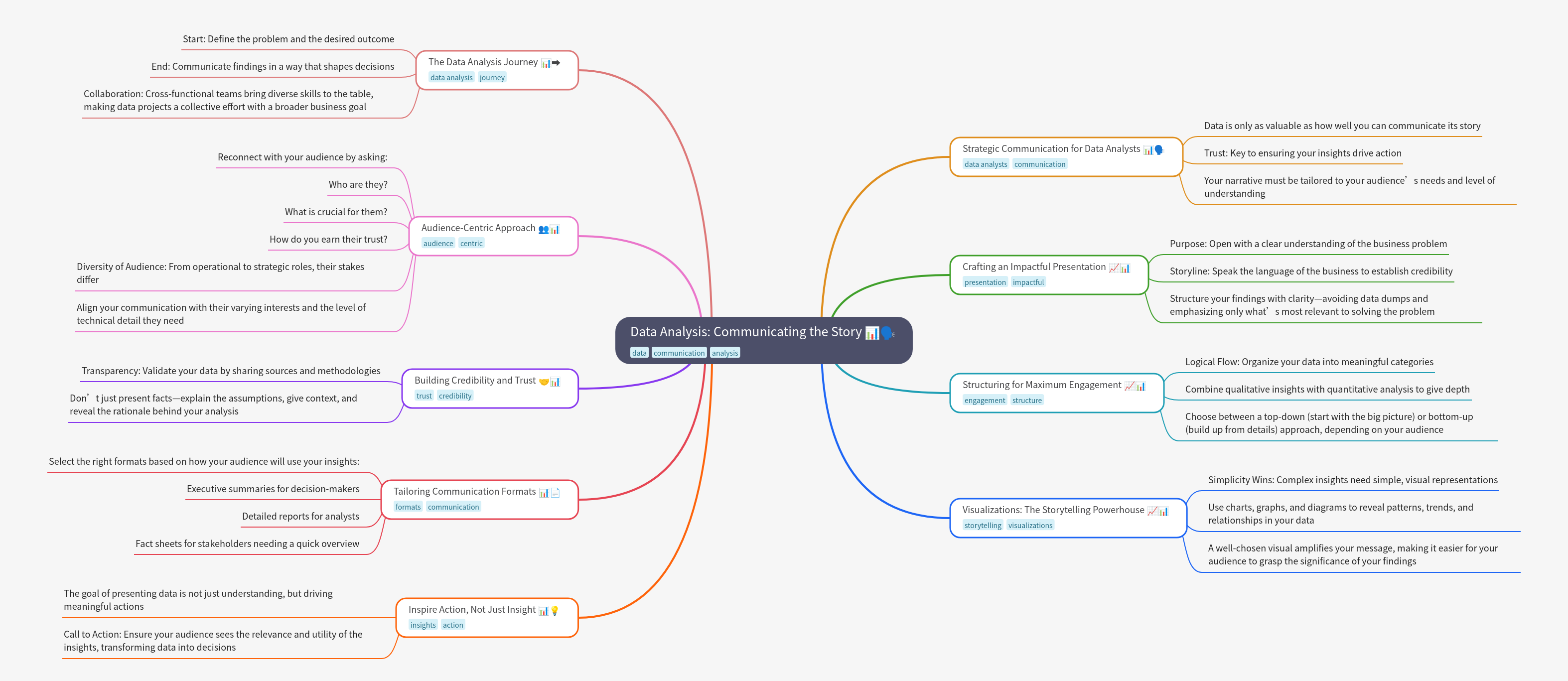Click the people emoji on Audience-Centric Approach
Screen dimensions: 1568x681
[544, 229]
